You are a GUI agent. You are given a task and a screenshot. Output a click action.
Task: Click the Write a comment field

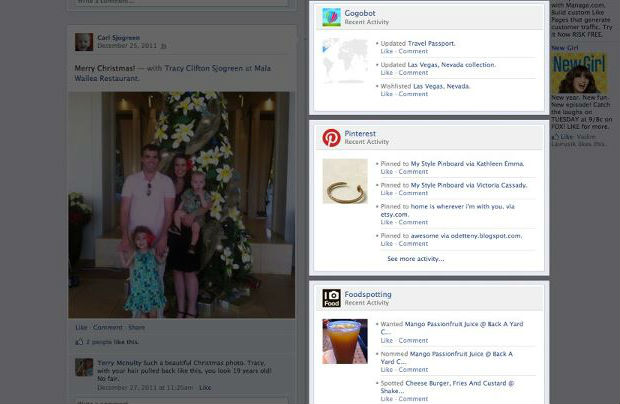point(181,401)
